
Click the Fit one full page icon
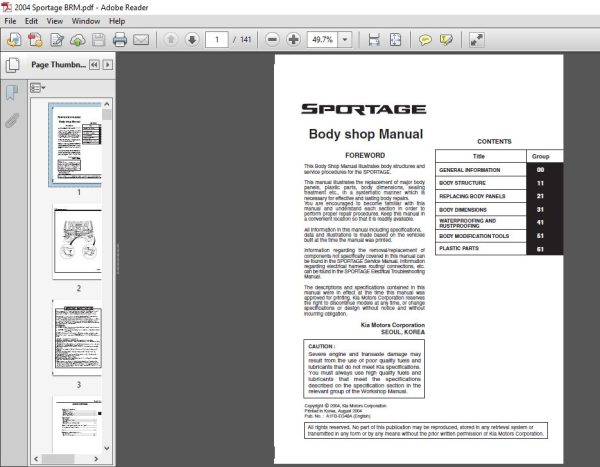[x=395, y=39]
